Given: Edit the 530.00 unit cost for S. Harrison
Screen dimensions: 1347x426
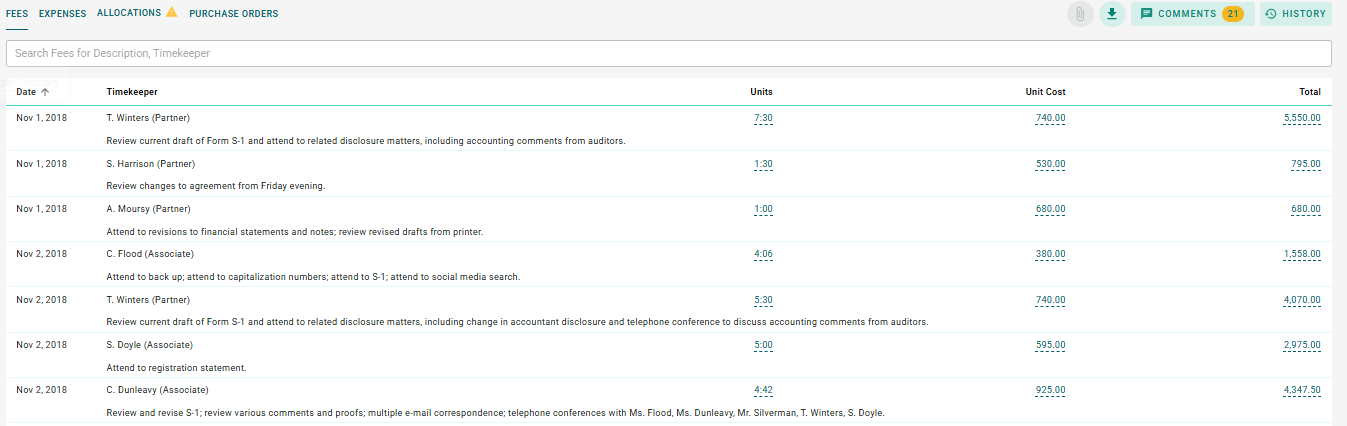Looking at the screenshot, I should pos(1050,164).
